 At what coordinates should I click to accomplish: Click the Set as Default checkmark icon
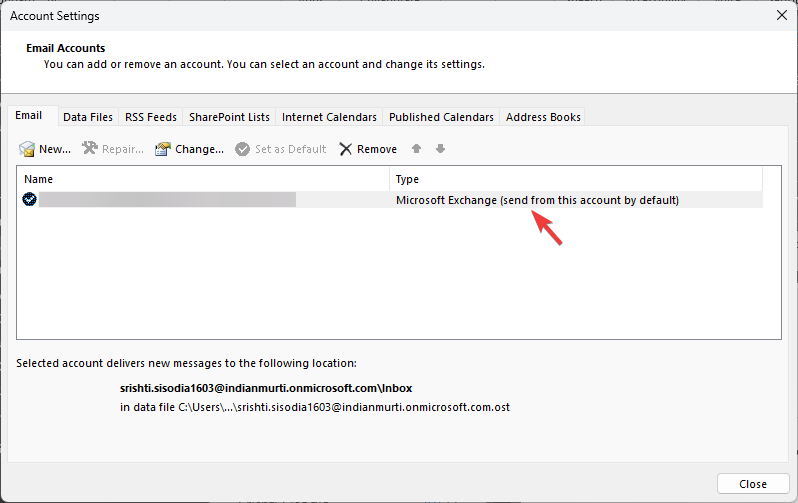(242, 149)
